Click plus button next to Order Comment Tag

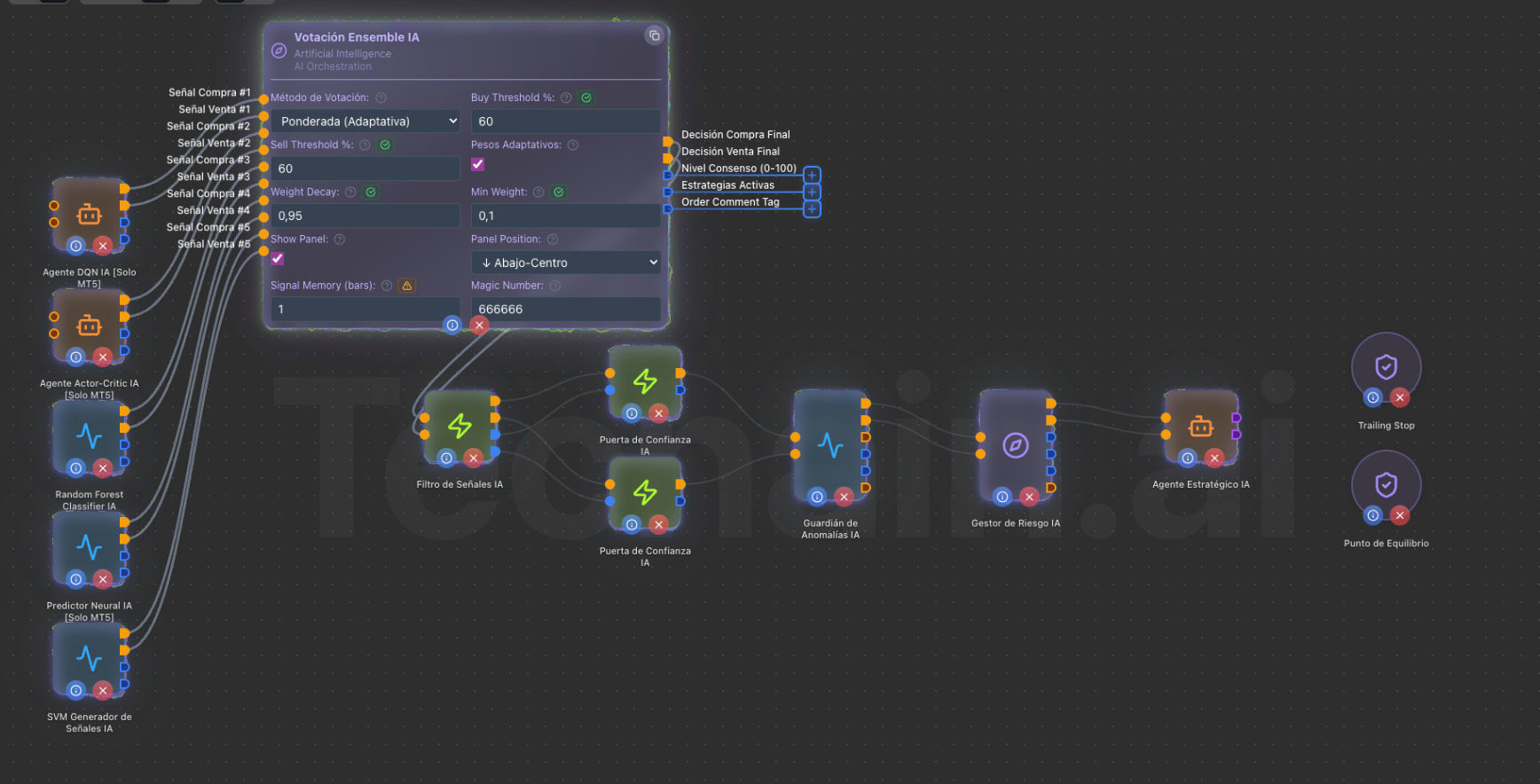[x=812, y=209]
